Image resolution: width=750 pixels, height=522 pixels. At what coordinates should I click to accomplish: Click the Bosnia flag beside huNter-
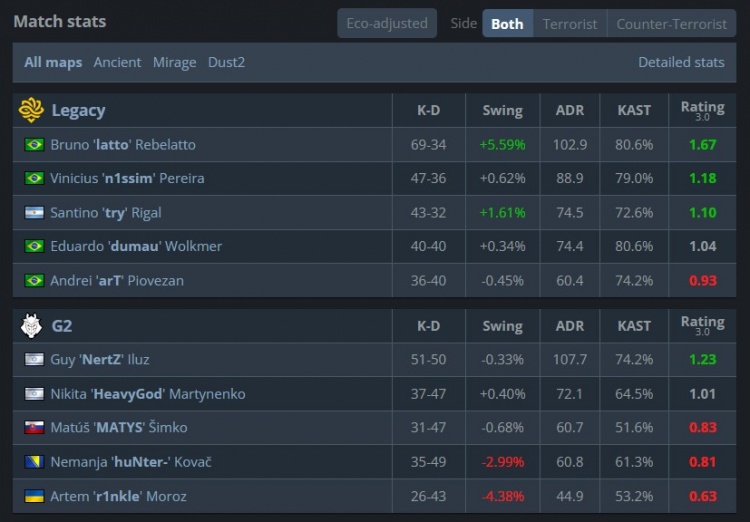point(34,462)
